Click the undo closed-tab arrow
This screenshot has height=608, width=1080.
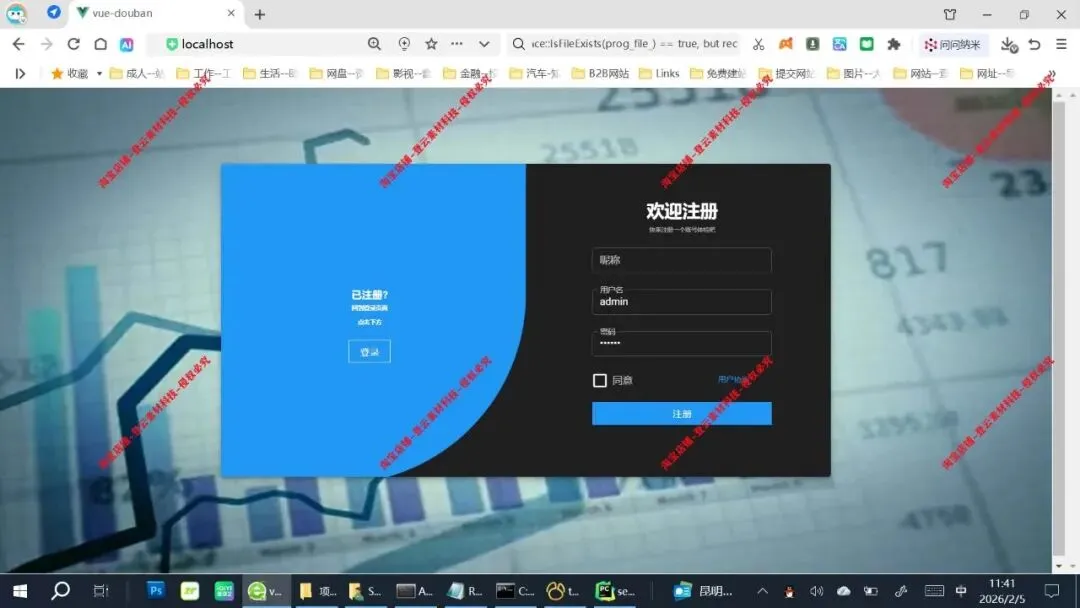[x=1035, y=44]
